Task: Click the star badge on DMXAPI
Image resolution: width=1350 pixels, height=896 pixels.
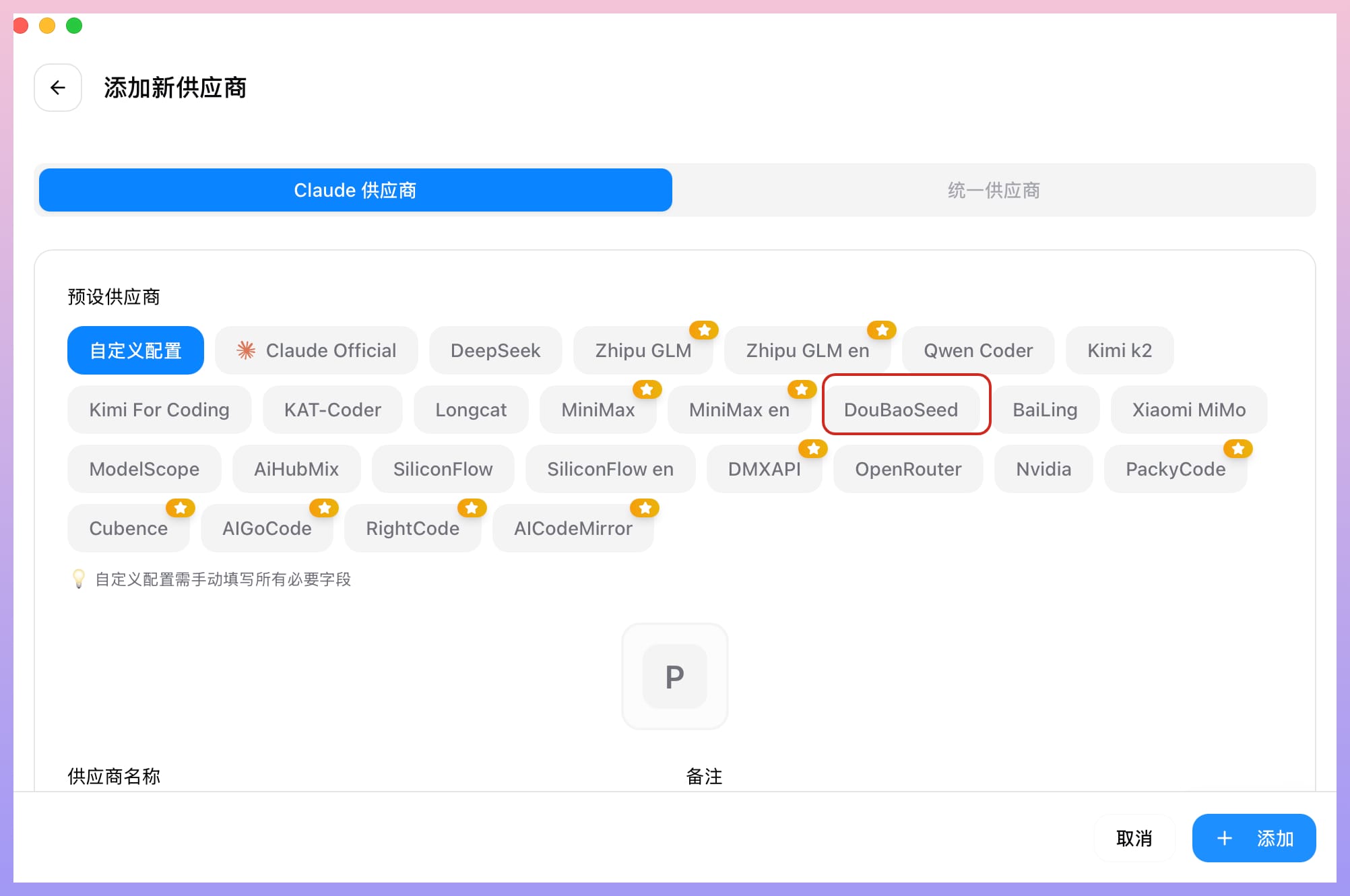Action: [813, 449]
